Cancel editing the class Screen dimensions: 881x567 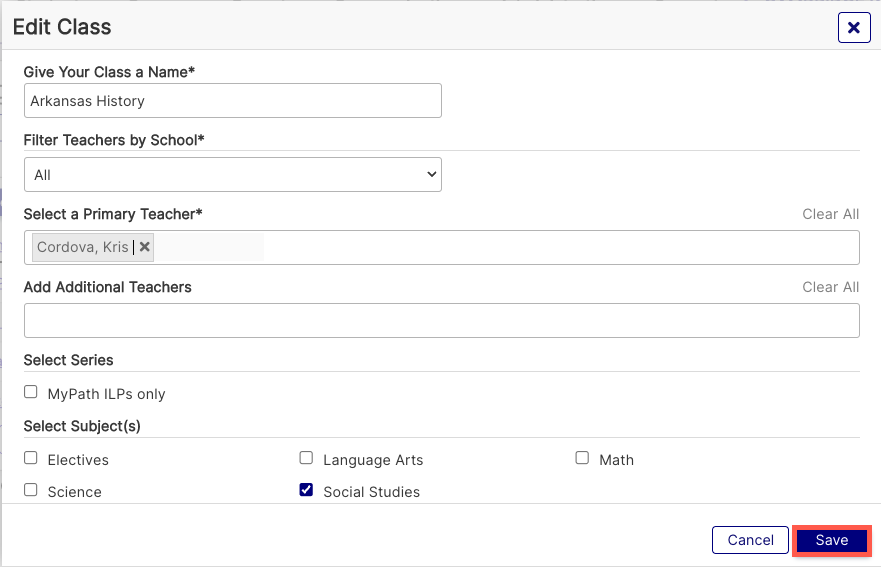(750, 540)
